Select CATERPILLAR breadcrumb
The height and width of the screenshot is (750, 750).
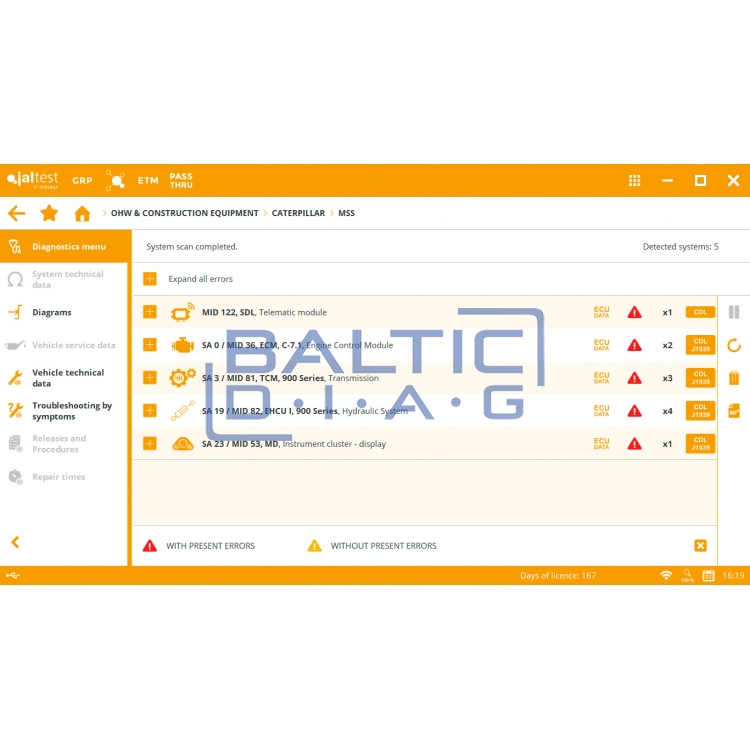click(298, 213)
